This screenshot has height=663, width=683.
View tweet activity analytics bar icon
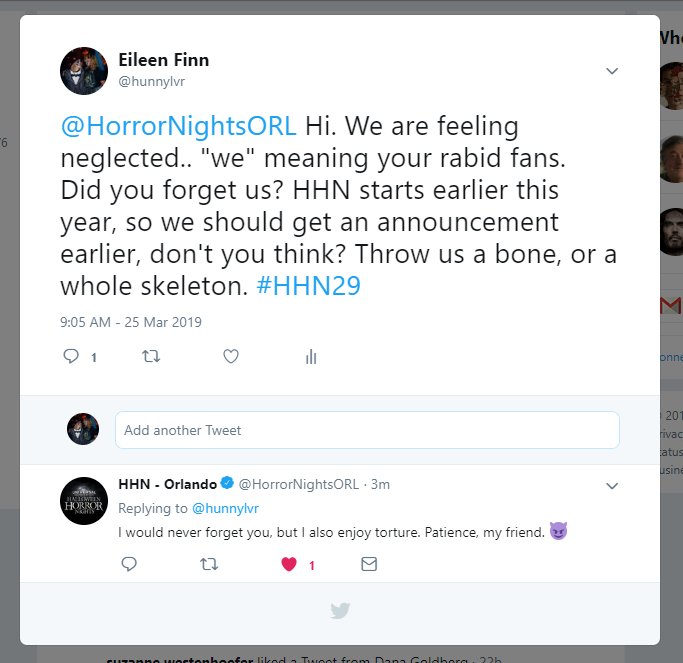[311, 357]
